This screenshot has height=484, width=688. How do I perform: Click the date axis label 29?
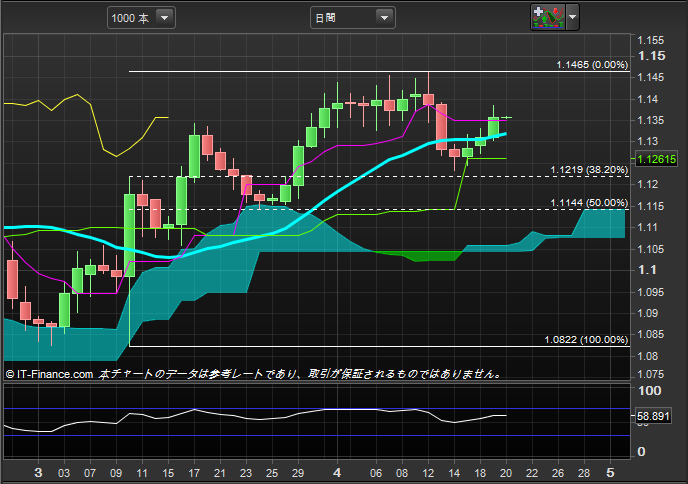(298, 473)
